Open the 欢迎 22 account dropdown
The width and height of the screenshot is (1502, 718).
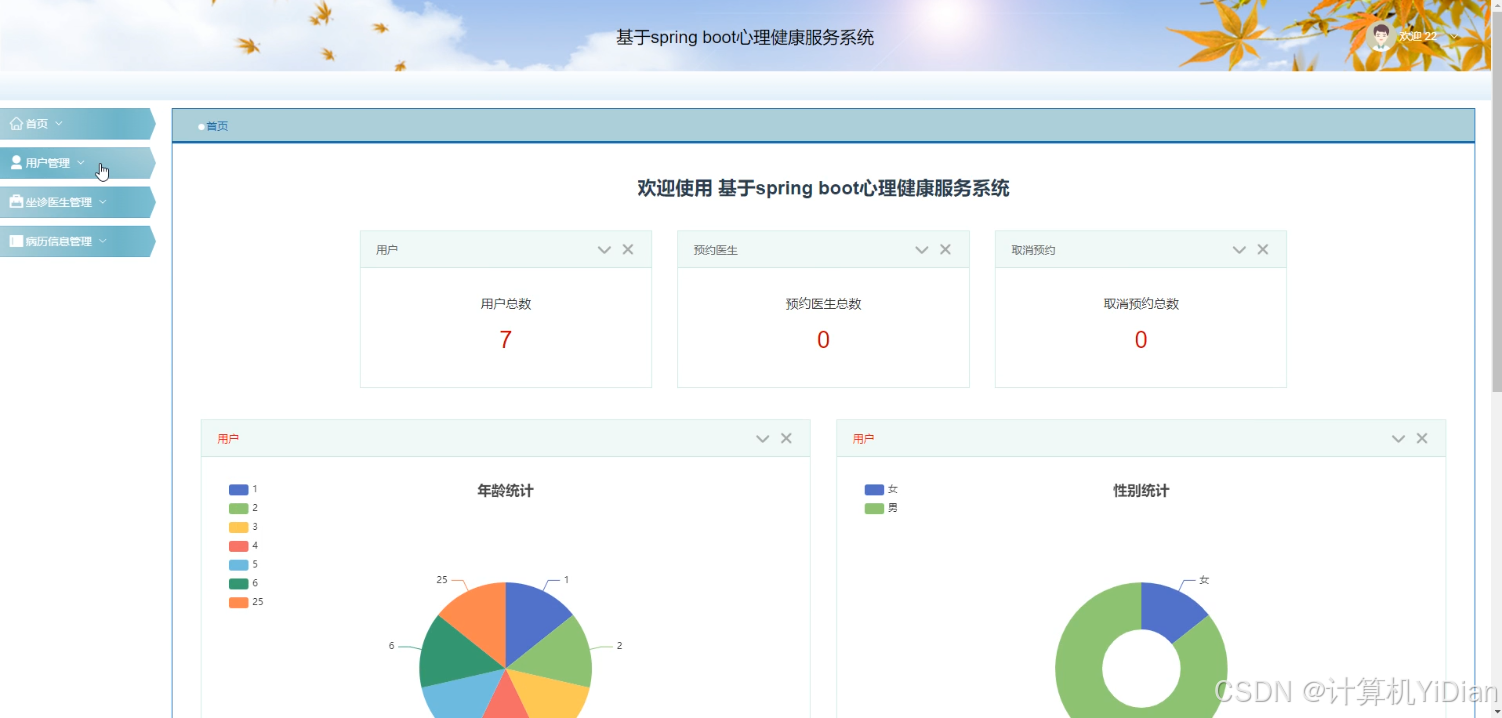1428,36
